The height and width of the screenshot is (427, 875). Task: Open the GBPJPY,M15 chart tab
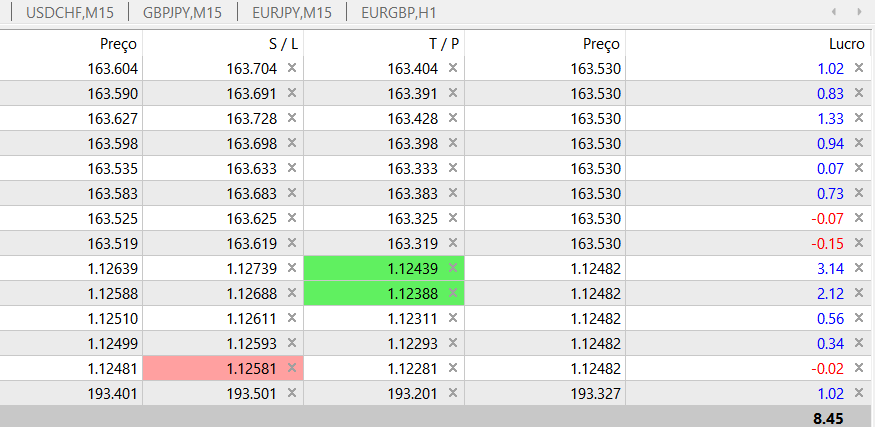click(182, 13)
